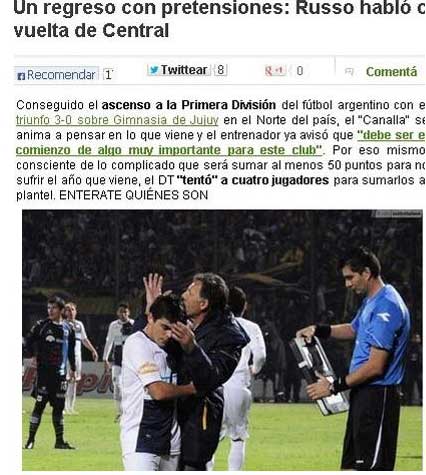Click the 'ENTERATE QUIÉNES SON' text
Image resolution: width=426 pixels, height=475 pixels.
(x=133, y=195)
